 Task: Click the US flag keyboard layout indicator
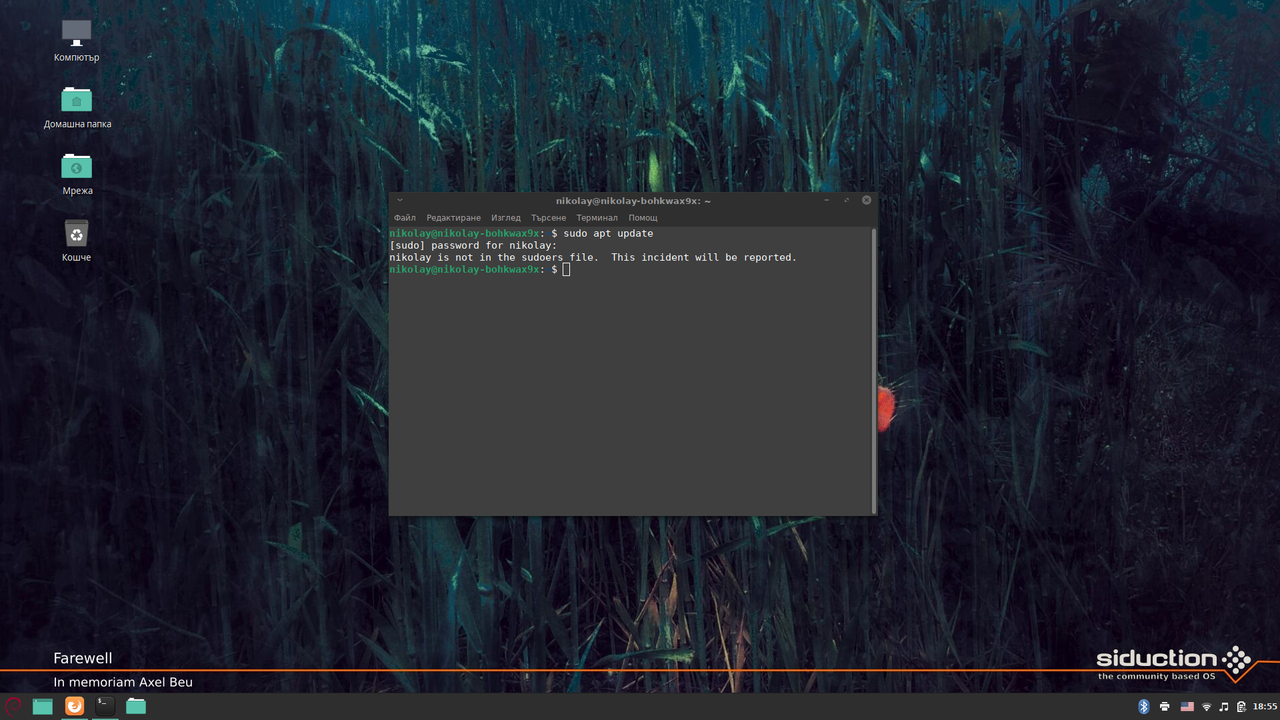click(x=1187, y=707)
